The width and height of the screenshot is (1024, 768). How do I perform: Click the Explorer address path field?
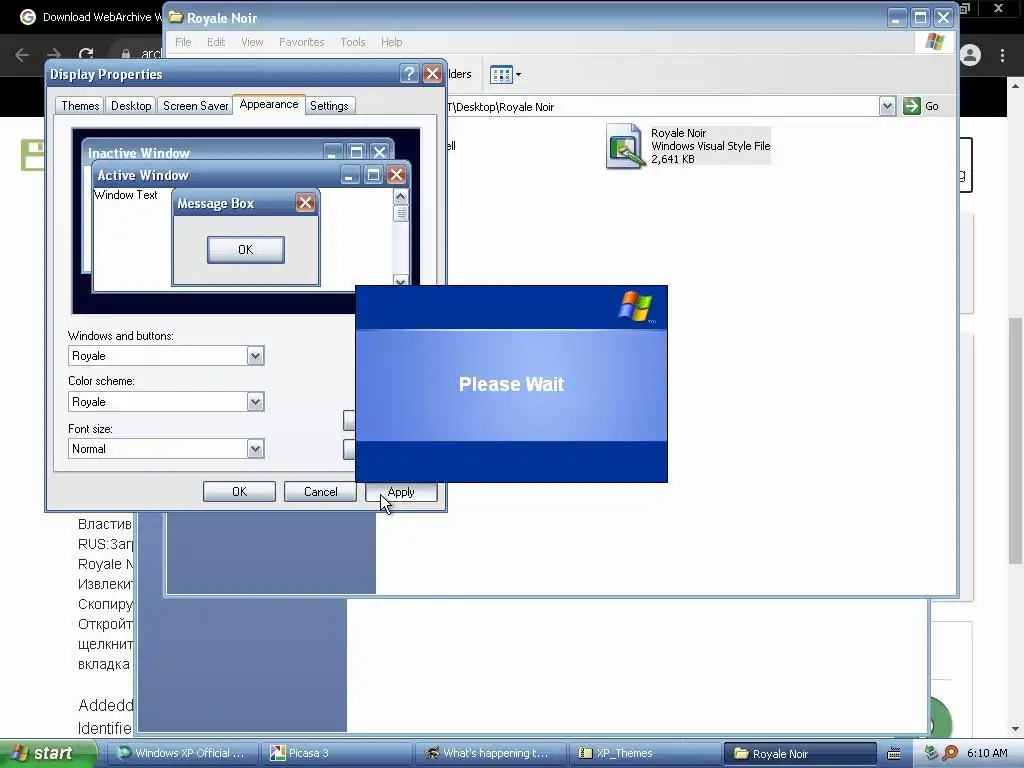(662, 106)
